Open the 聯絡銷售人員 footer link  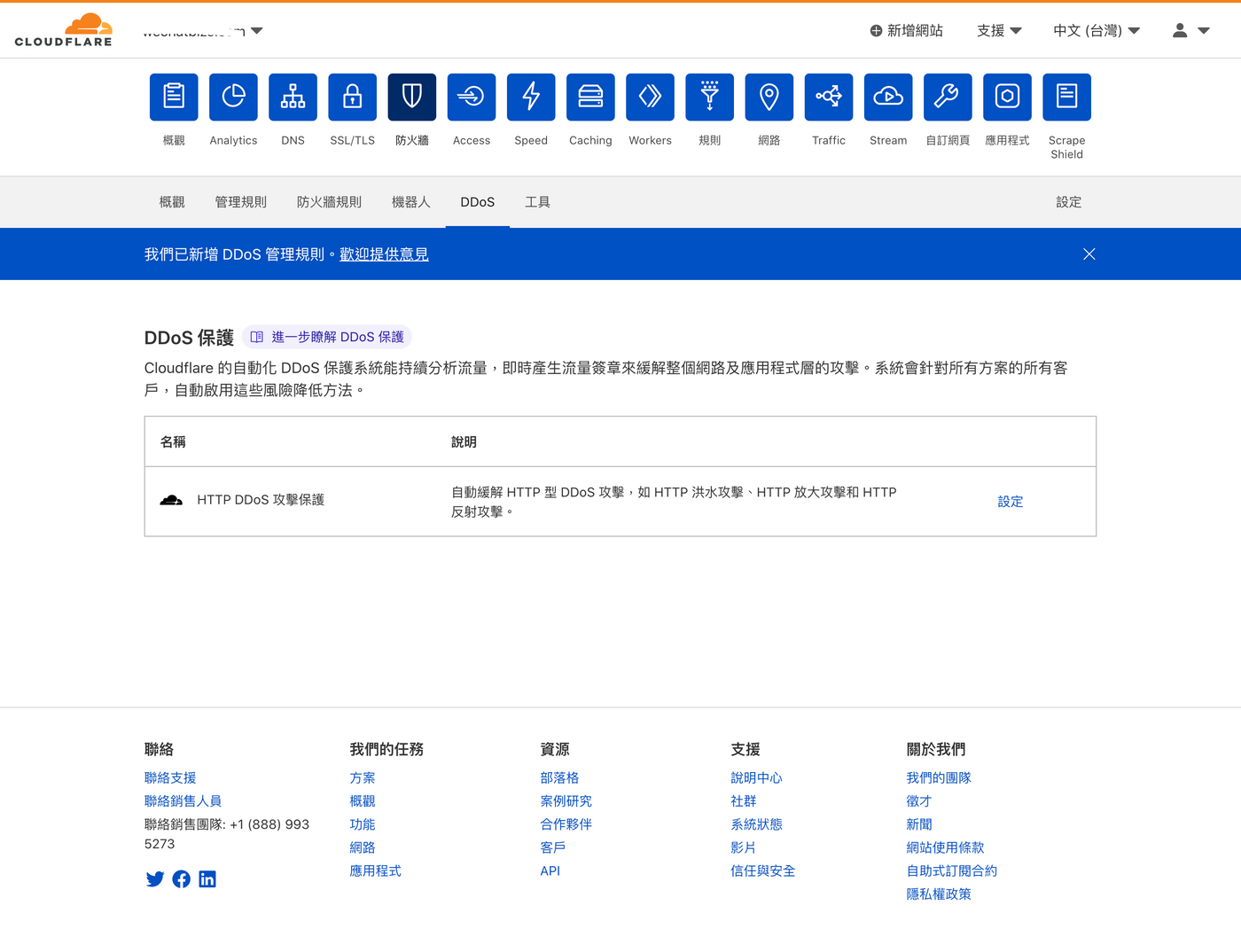pos(183,801)
